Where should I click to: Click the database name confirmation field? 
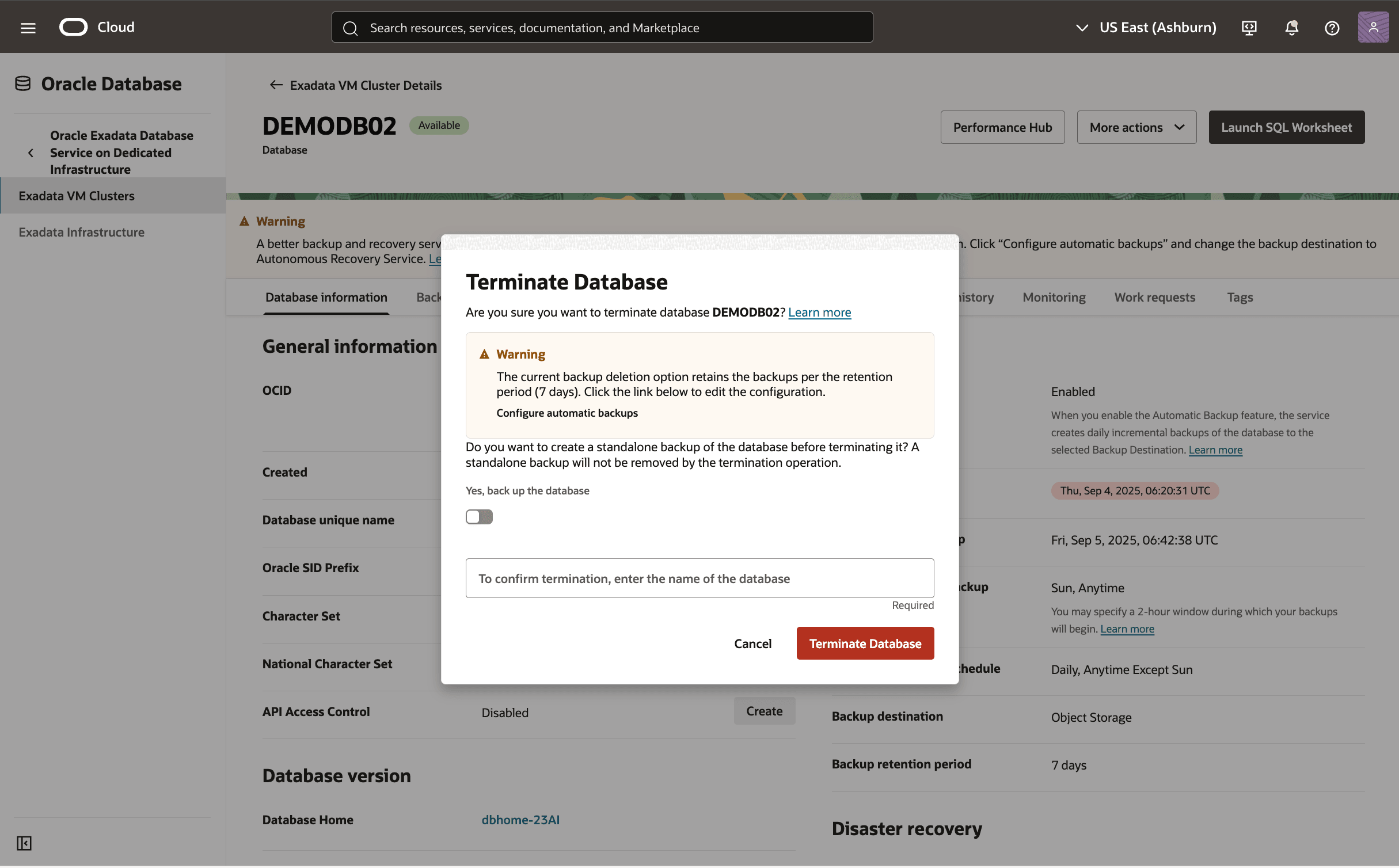699,578
